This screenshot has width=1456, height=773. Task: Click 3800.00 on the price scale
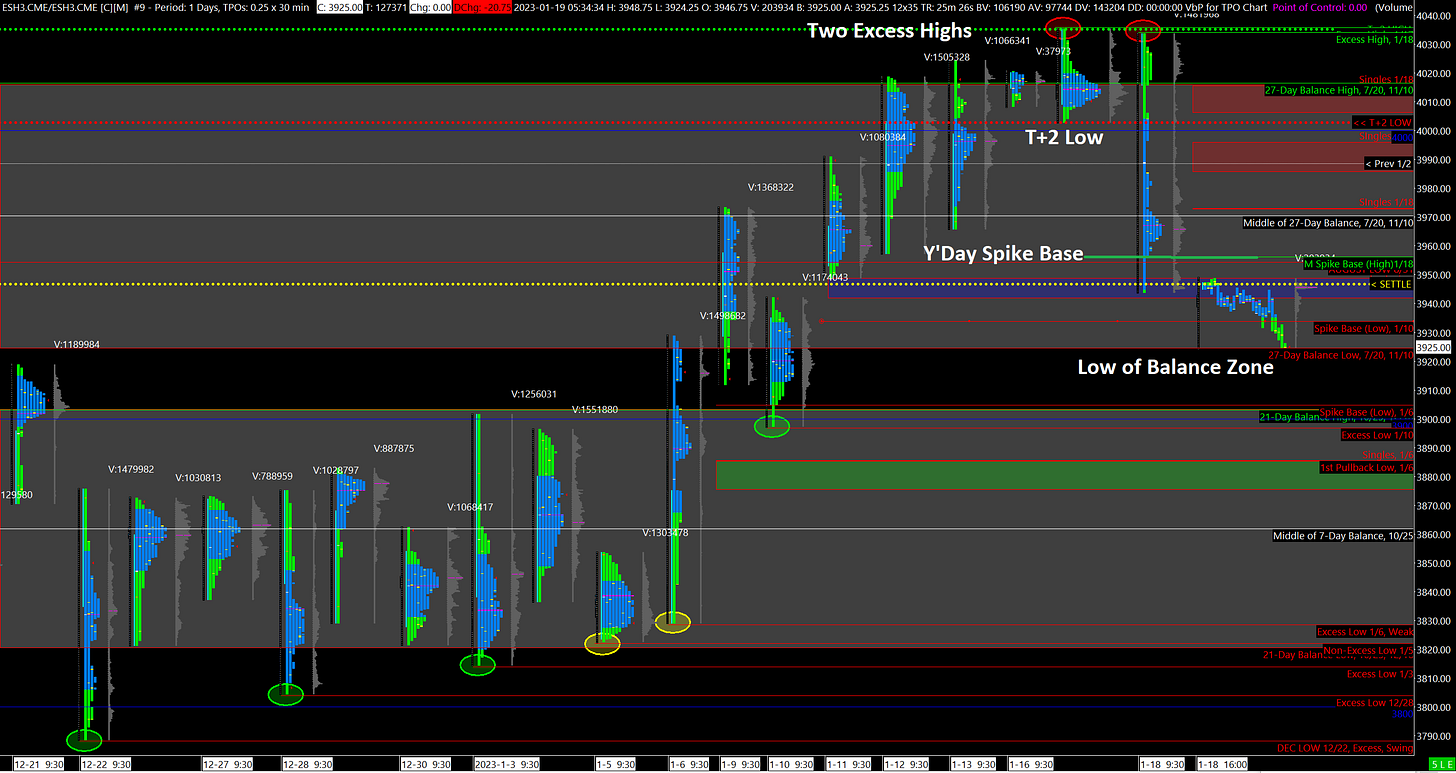pos(1435,707)
